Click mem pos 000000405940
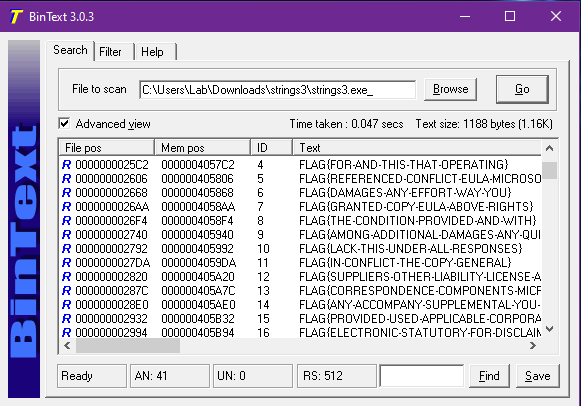Image resolution: width=581 pixels, height=406 pixels. coord(197,234)
